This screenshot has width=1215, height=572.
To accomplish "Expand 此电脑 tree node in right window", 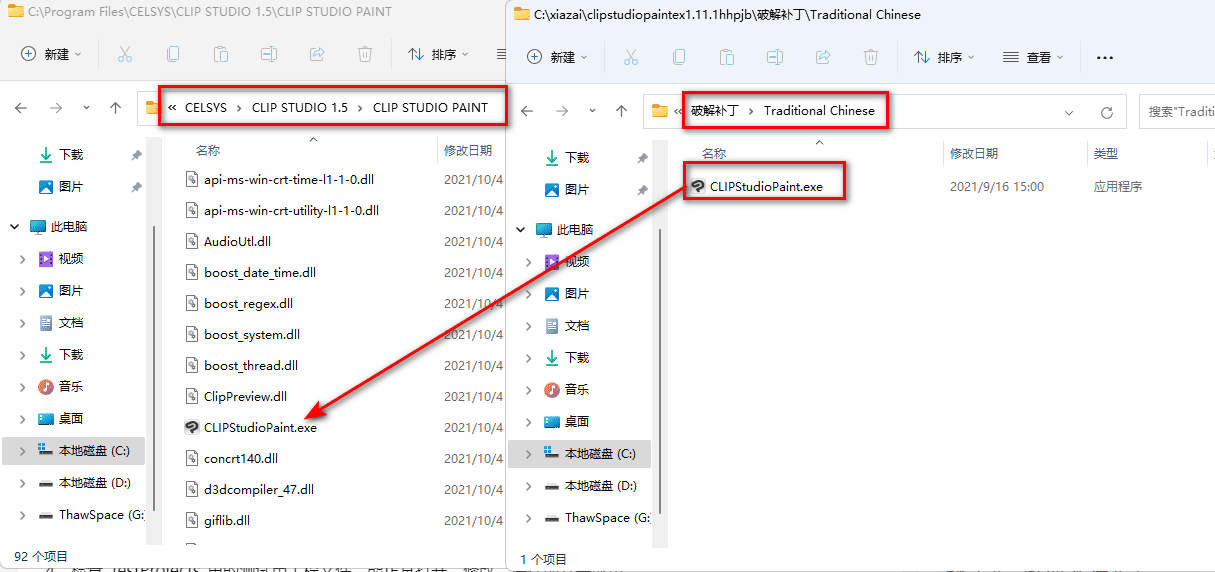I will [x=520, y=230].
